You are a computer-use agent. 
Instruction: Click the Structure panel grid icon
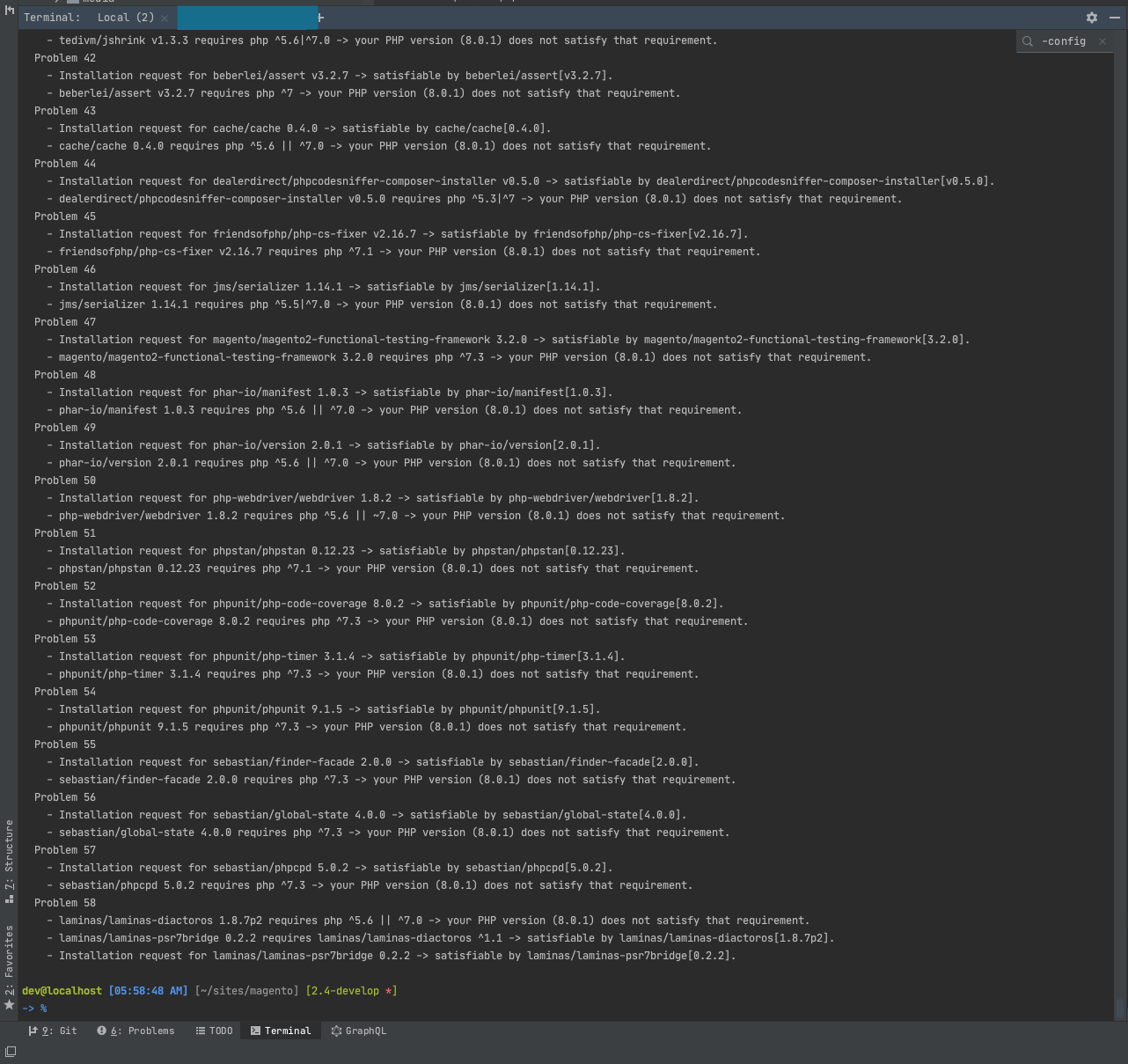(x=10, y=899)
